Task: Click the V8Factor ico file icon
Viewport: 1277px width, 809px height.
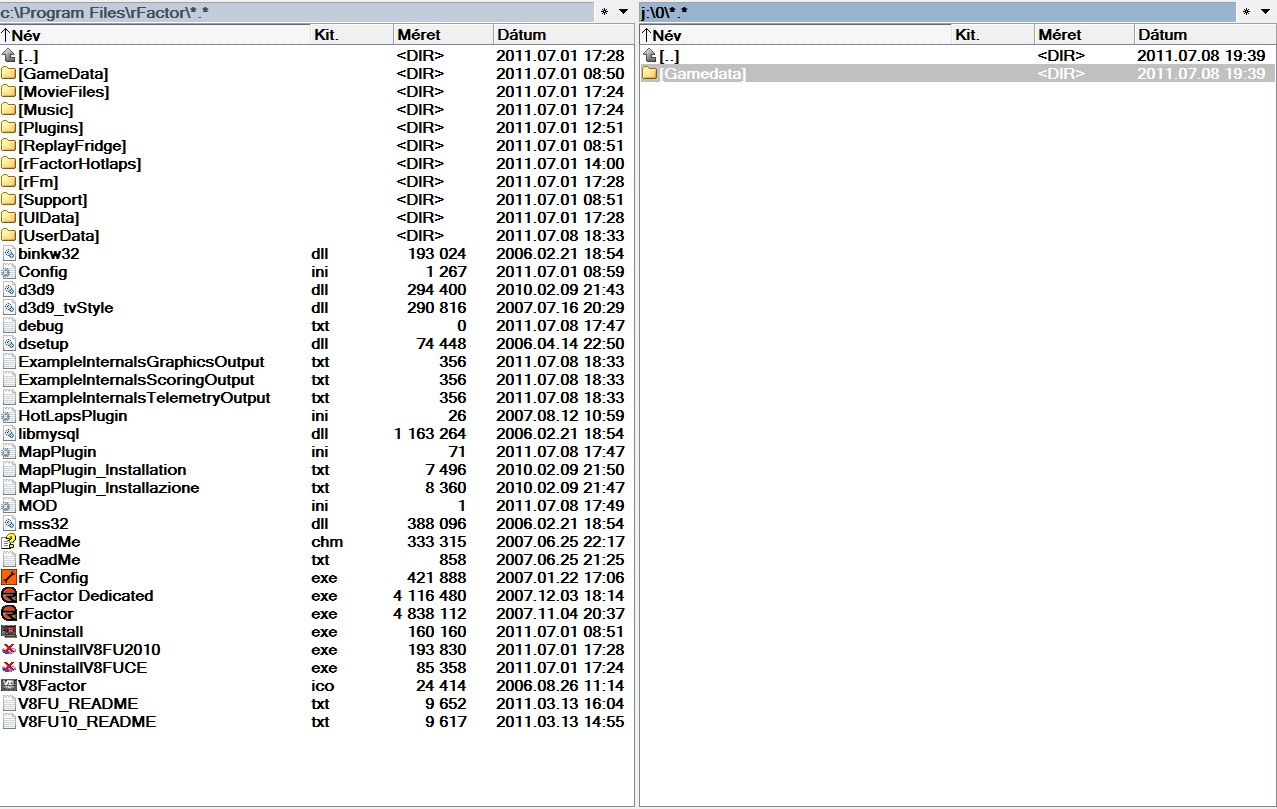Action: coord(9,686)
